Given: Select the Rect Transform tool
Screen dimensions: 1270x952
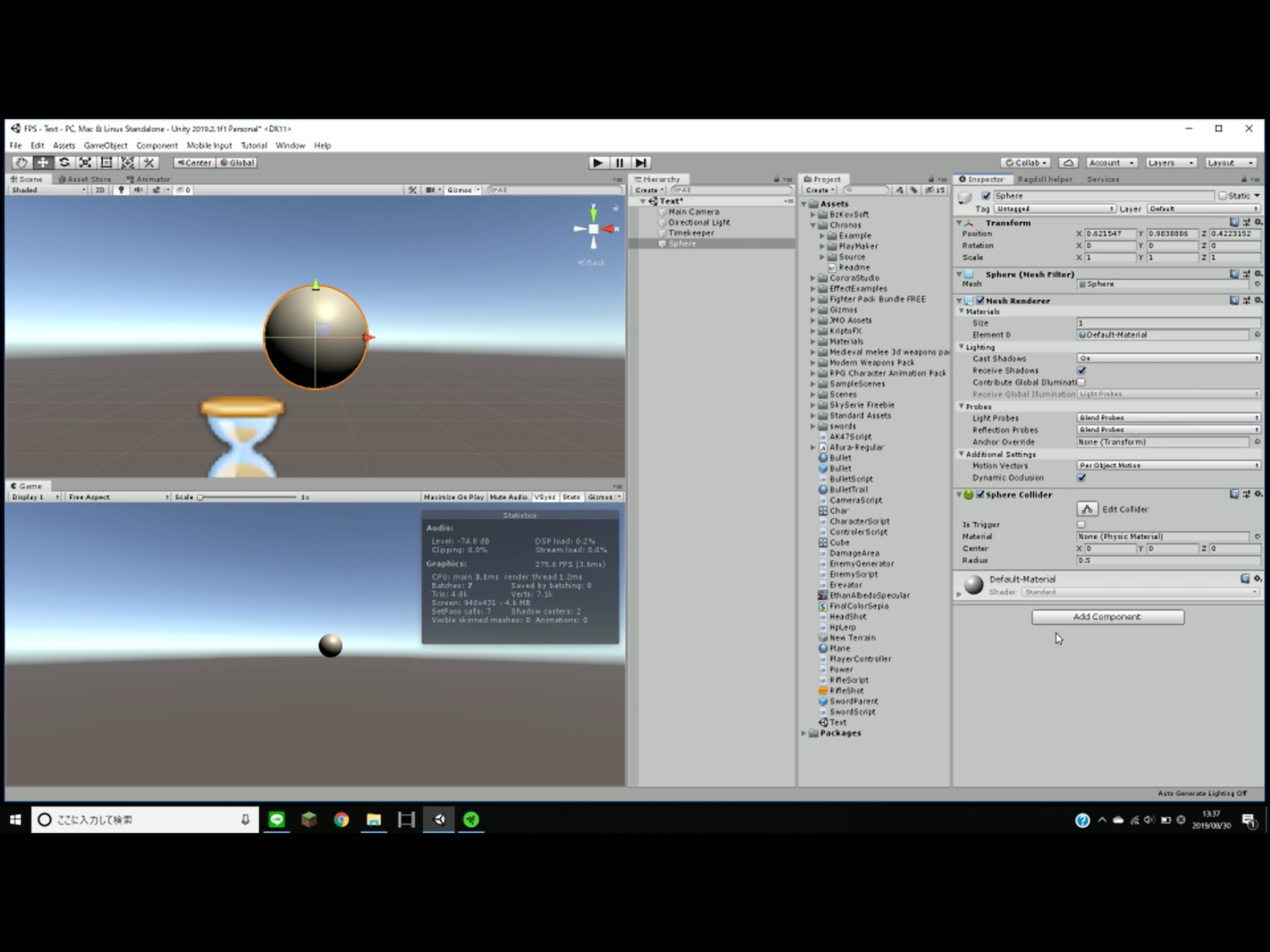Looking at the screenshot, I should pos(106,163).
